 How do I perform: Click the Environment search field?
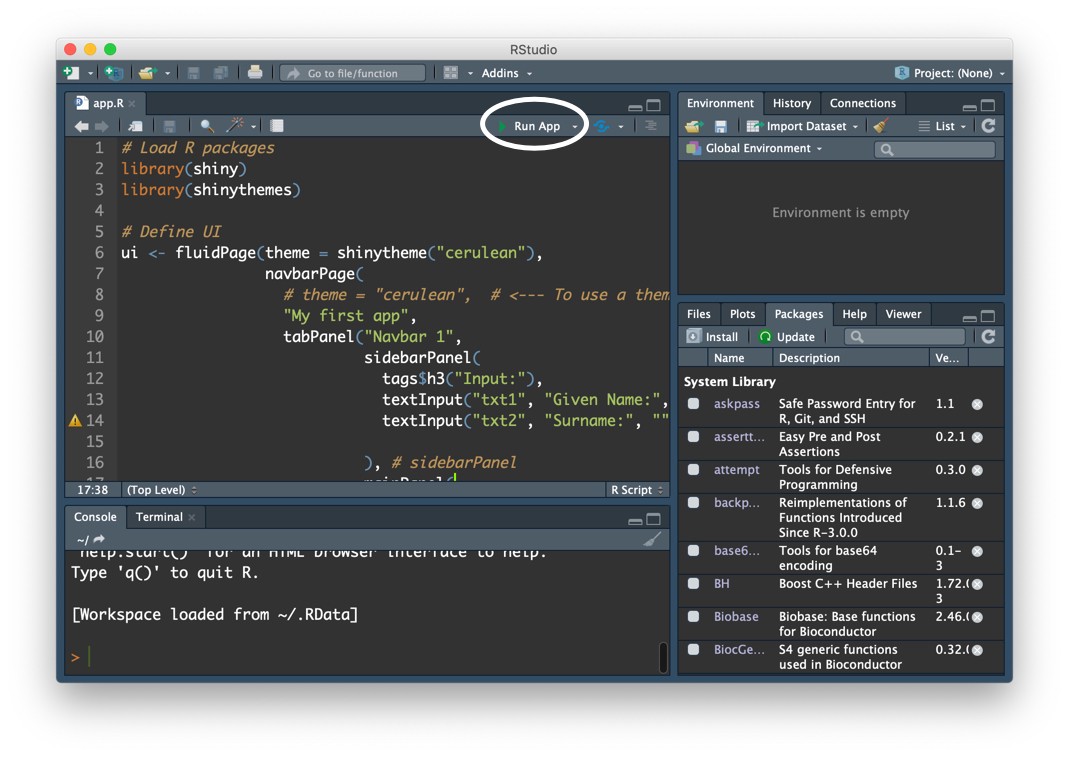pyautogui.click(x=935, y=149)
